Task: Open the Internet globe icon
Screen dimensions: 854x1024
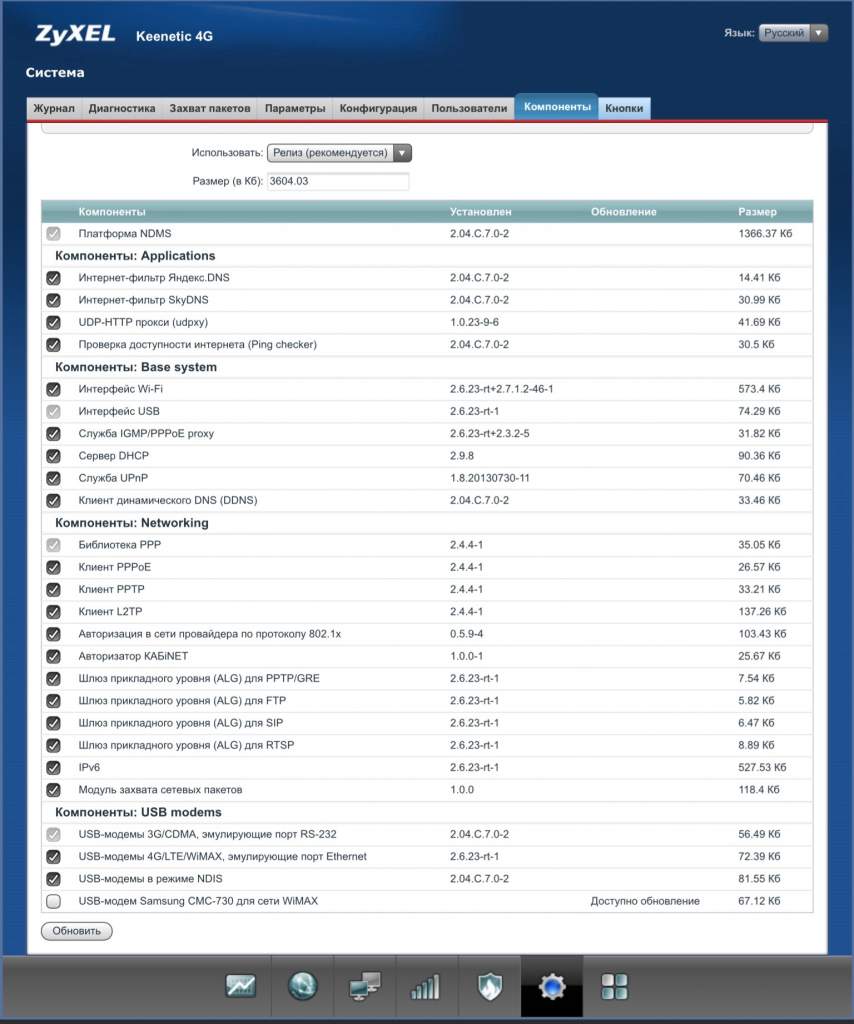Action: [302, 986]
